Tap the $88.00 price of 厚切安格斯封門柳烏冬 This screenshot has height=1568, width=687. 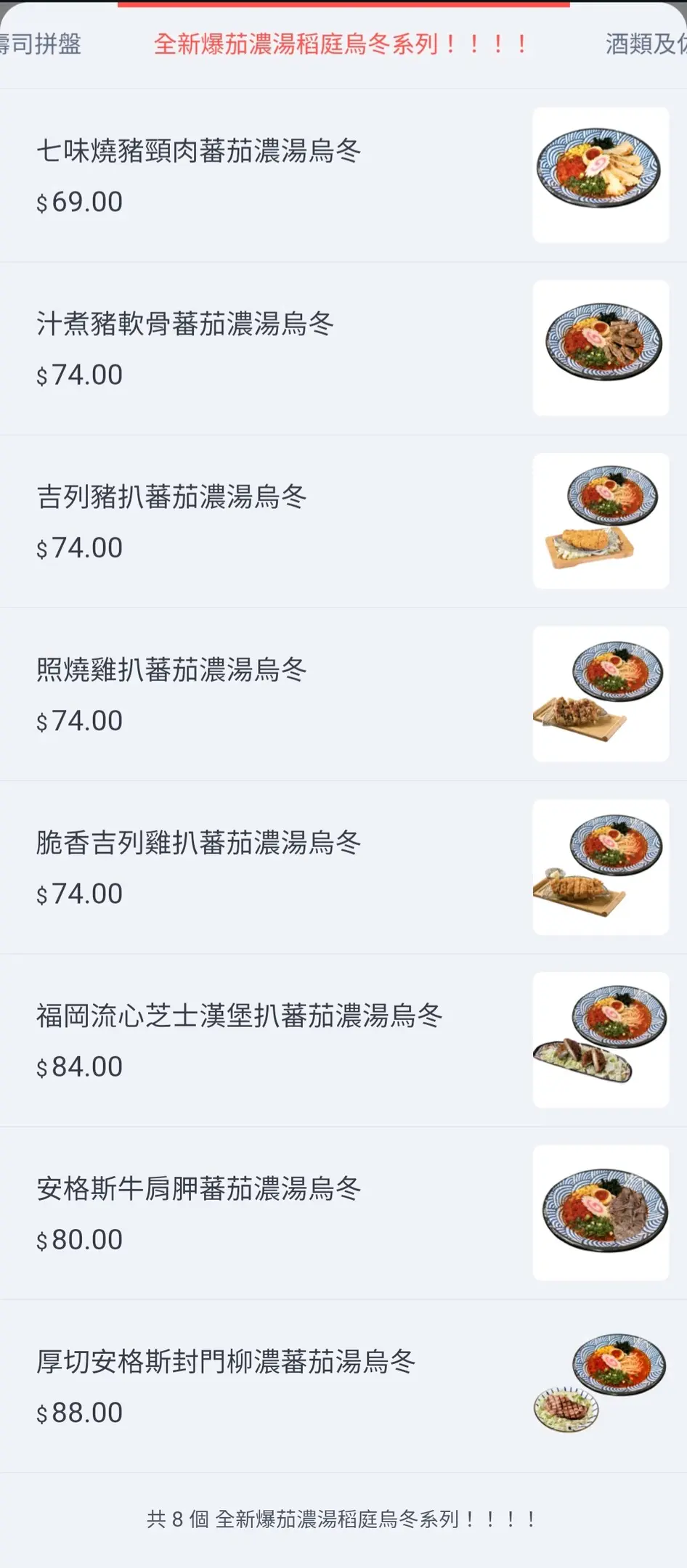point(80,1413)
